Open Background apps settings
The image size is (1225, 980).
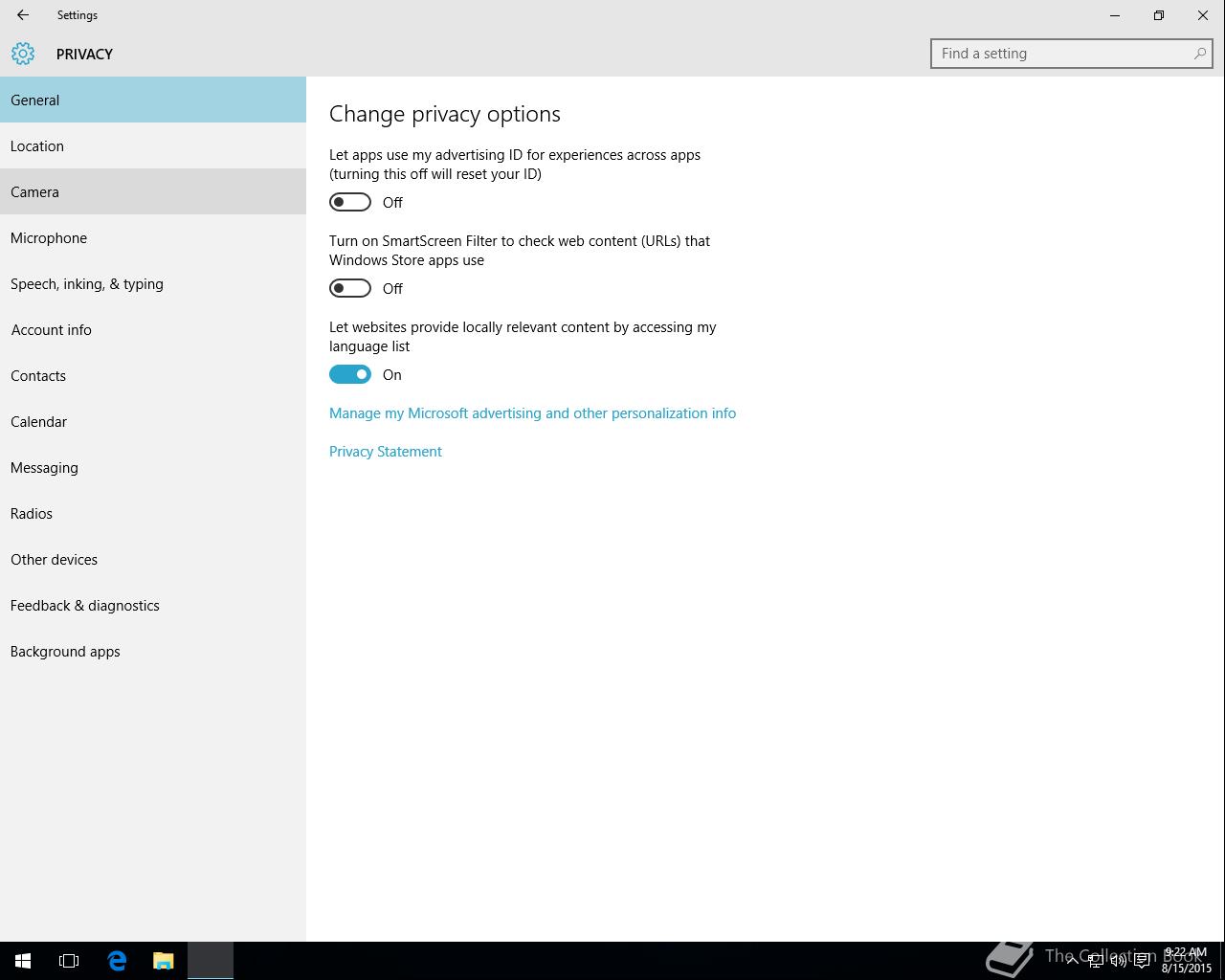click(153, 651)
